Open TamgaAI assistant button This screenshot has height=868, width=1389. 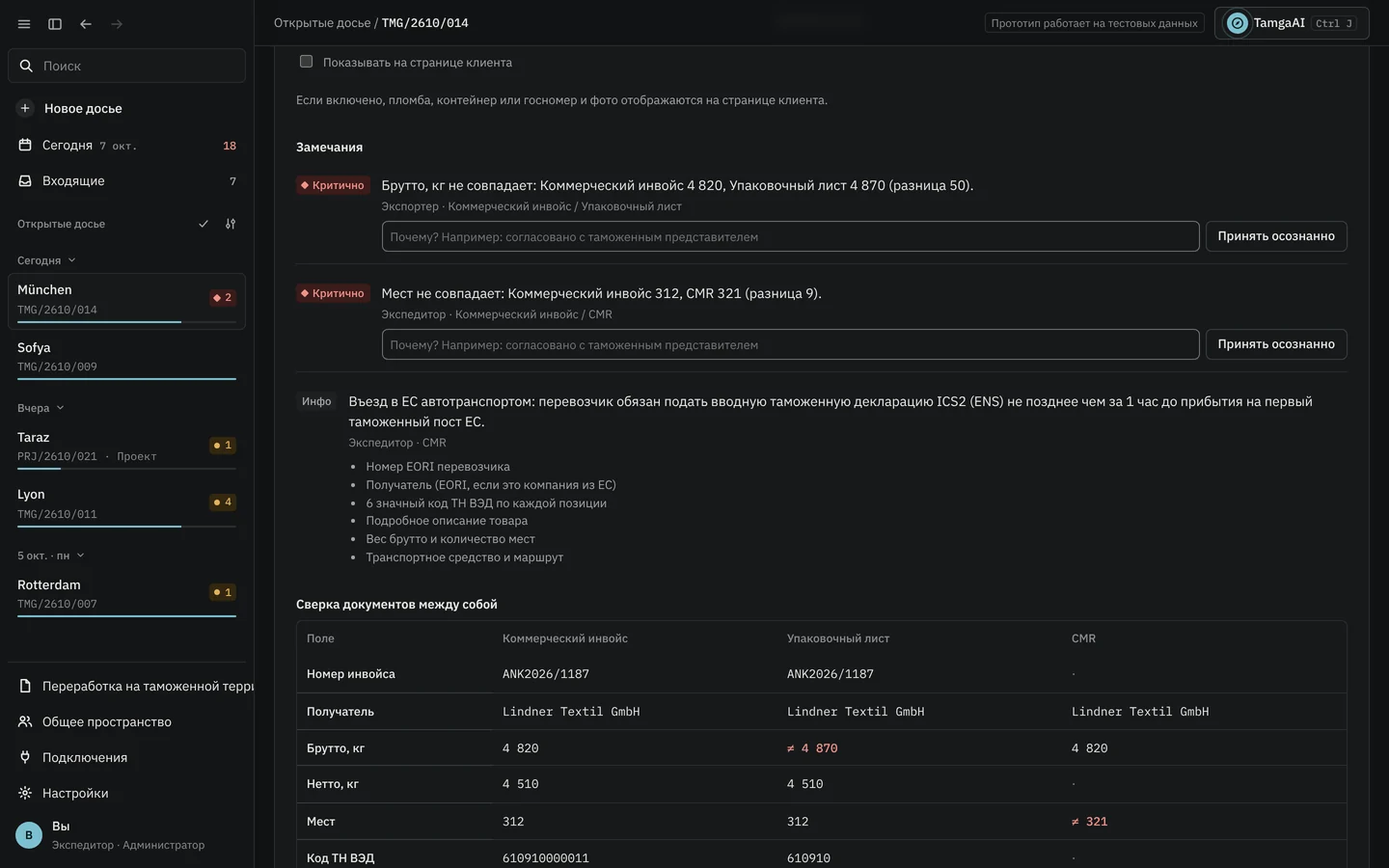(1292, 23)
